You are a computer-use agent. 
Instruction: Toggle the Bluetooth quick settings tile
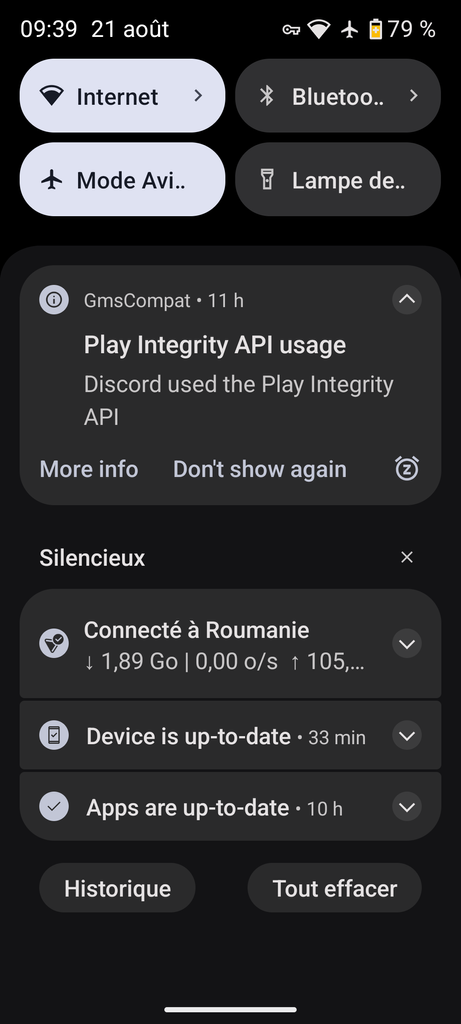(x=338, y=96)
